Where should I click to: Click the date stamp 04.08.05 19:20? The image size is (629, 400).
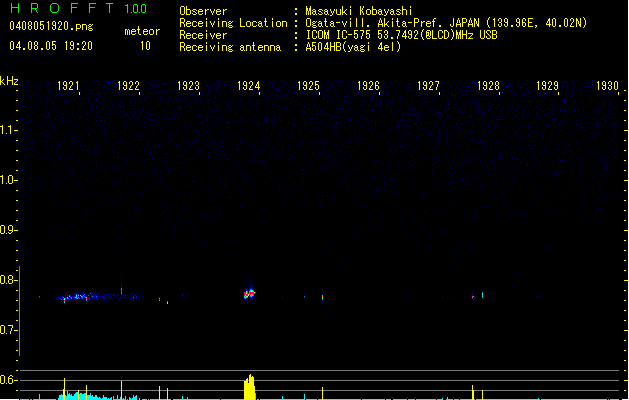(51, 46)
